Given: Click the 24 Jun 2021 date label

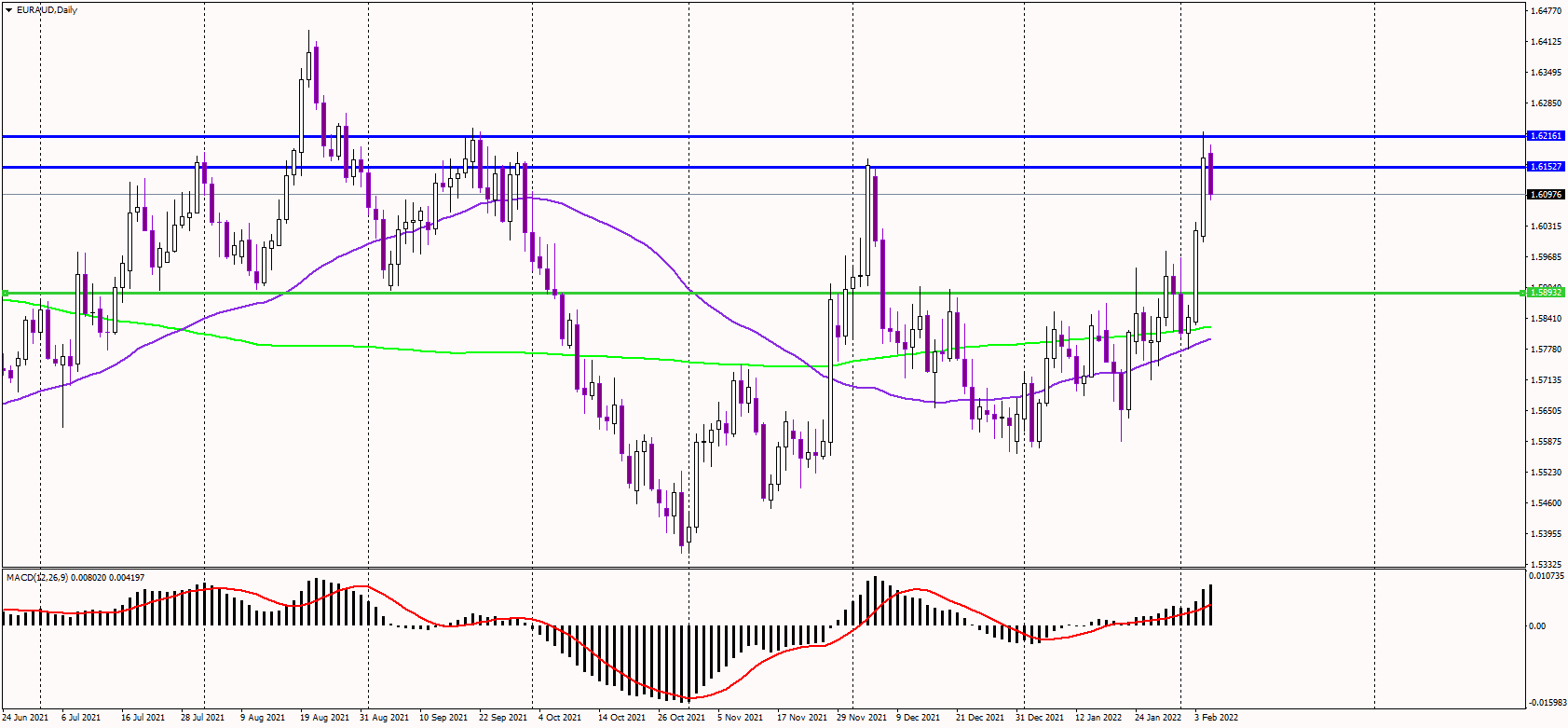Looking at the screenshot, I should 25,718.
